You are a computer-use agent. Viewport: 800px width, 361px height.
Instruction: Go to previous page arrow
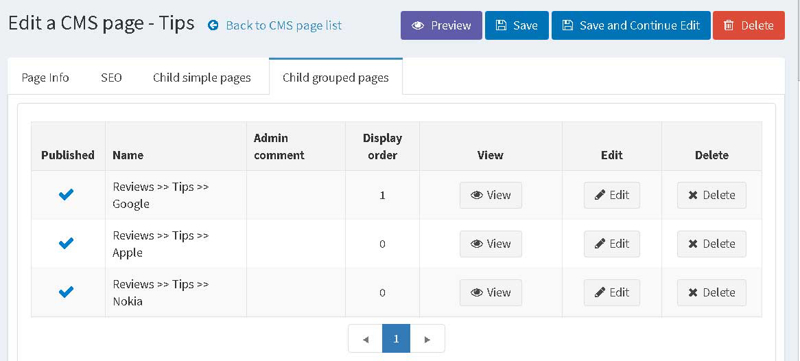click(365, 339)
